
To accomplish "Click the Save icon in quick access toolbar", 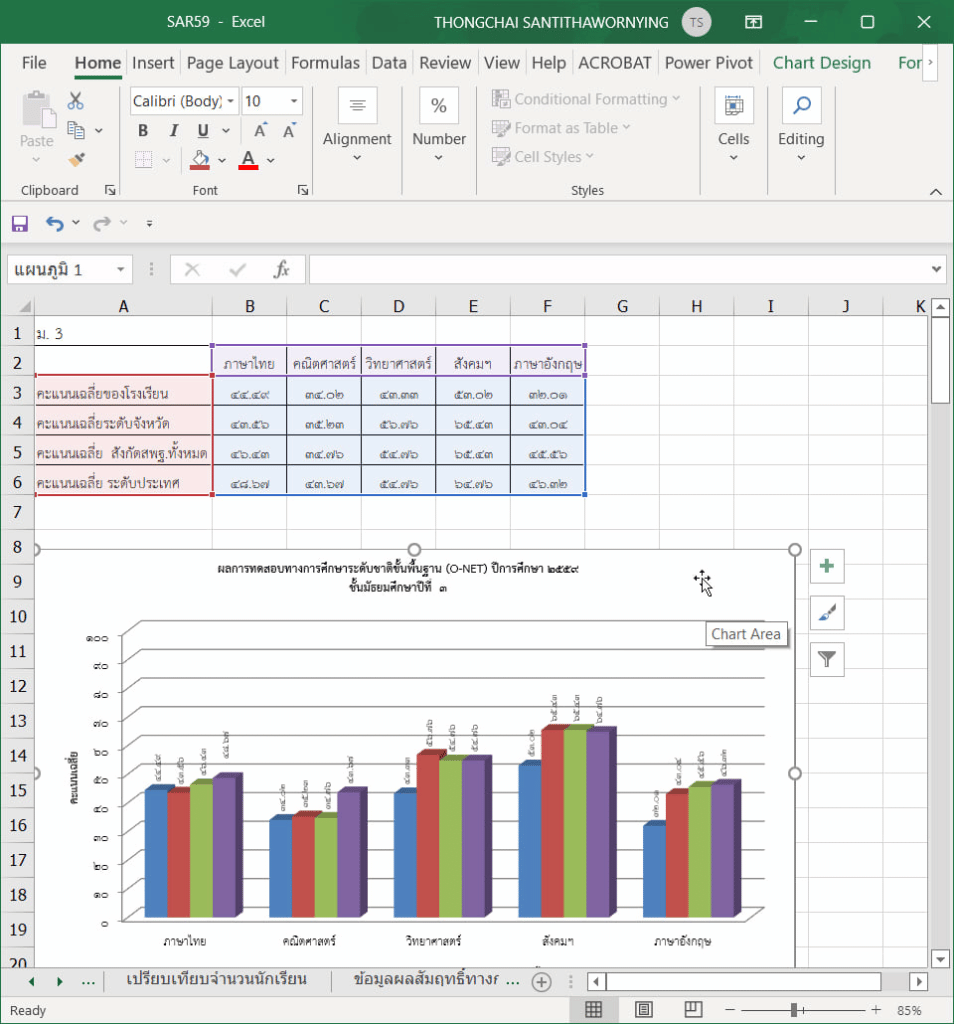I will 20,224.
